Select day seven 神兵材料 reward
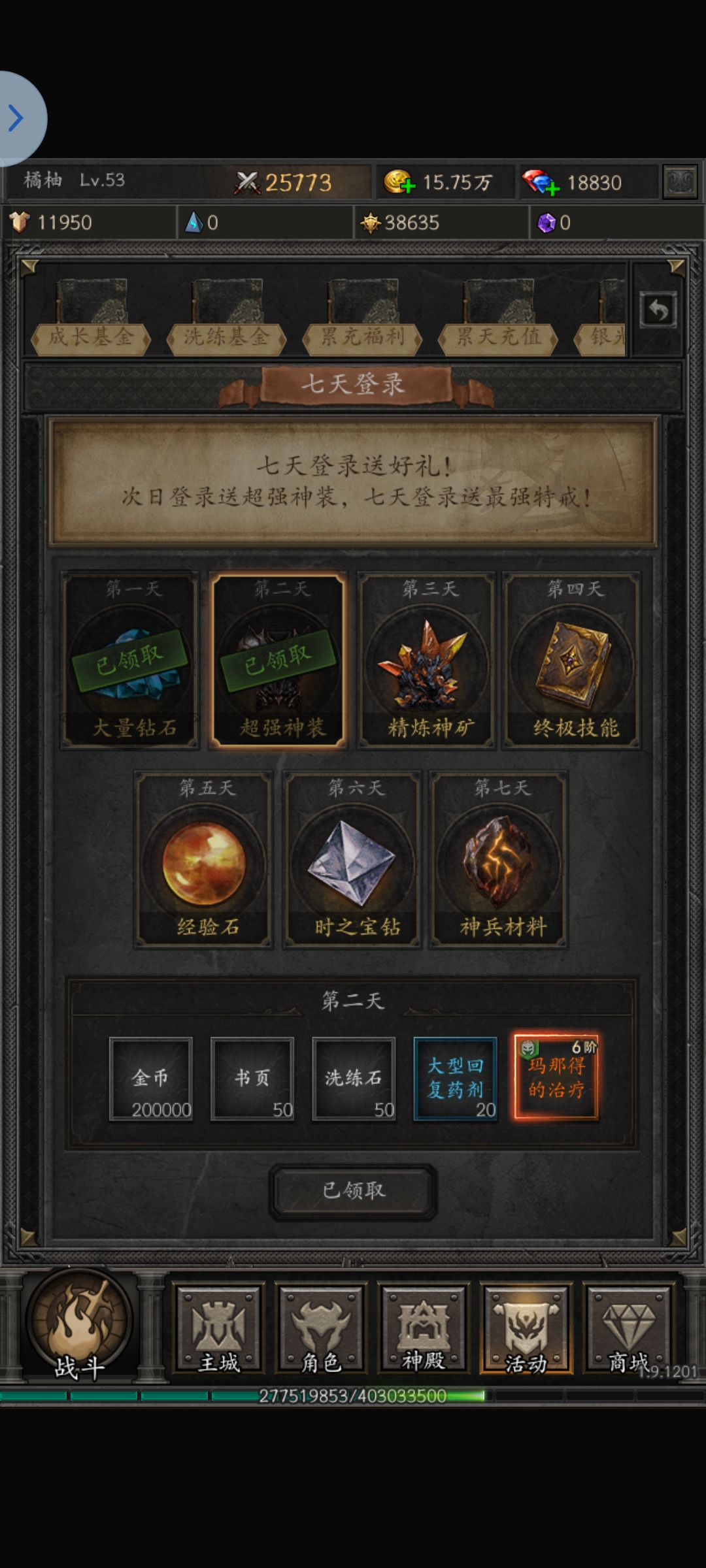706x1568 pixels. 499,859
